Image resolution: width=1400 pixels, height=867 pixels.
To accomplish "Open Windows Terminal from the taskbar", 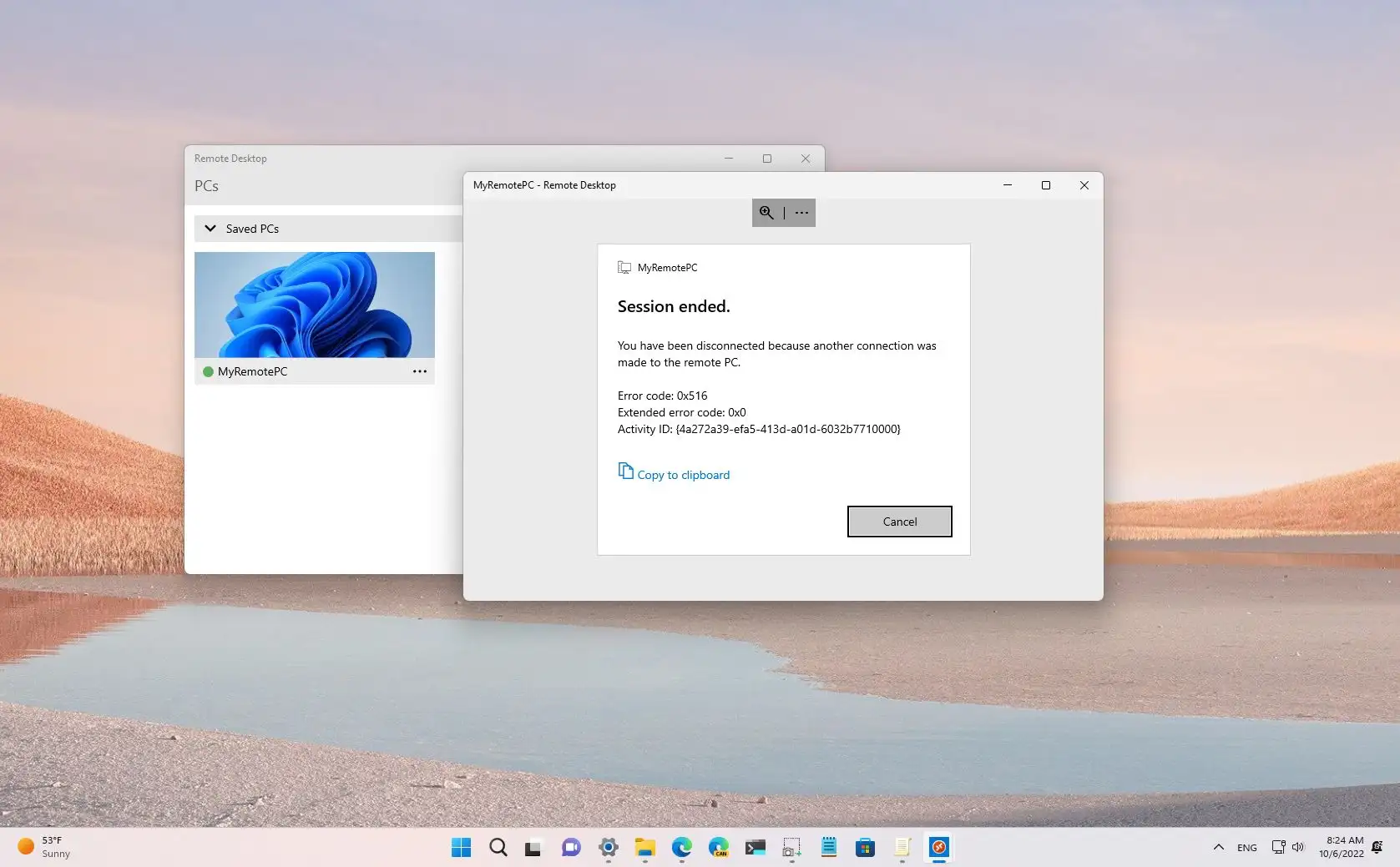I will (756, 847).
